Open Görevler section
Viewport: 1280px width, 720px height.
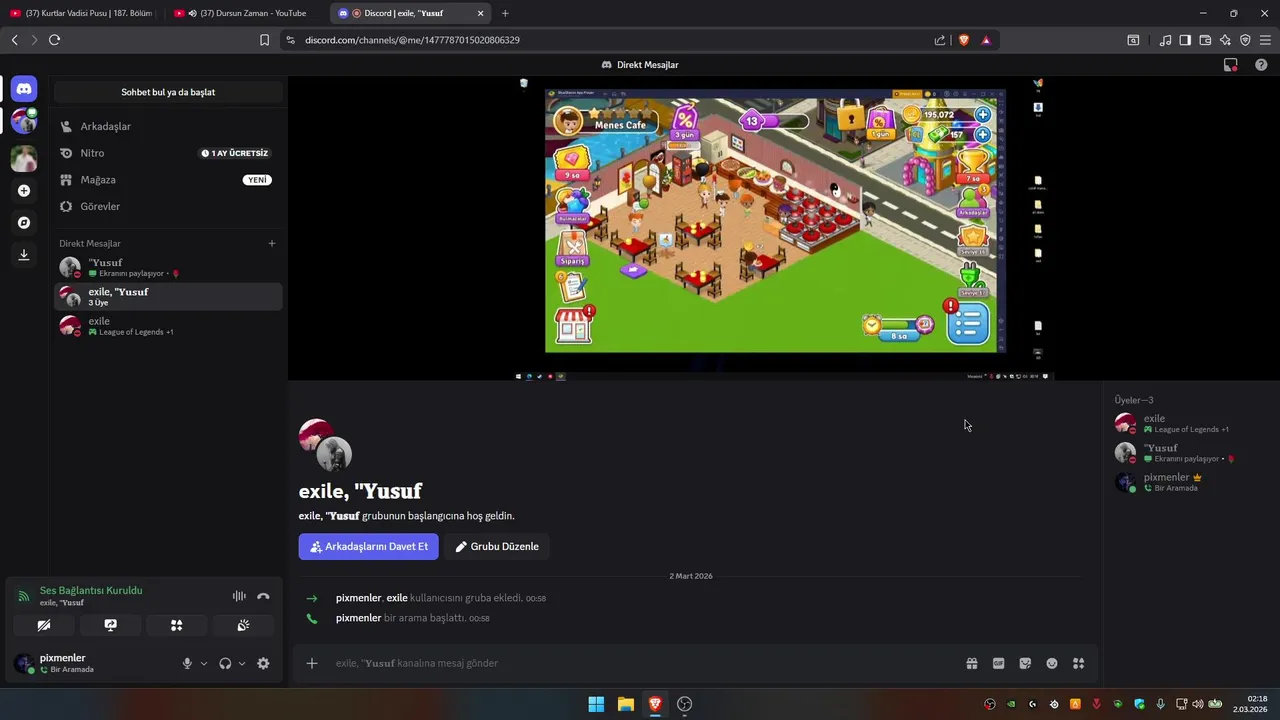(168, 206)
